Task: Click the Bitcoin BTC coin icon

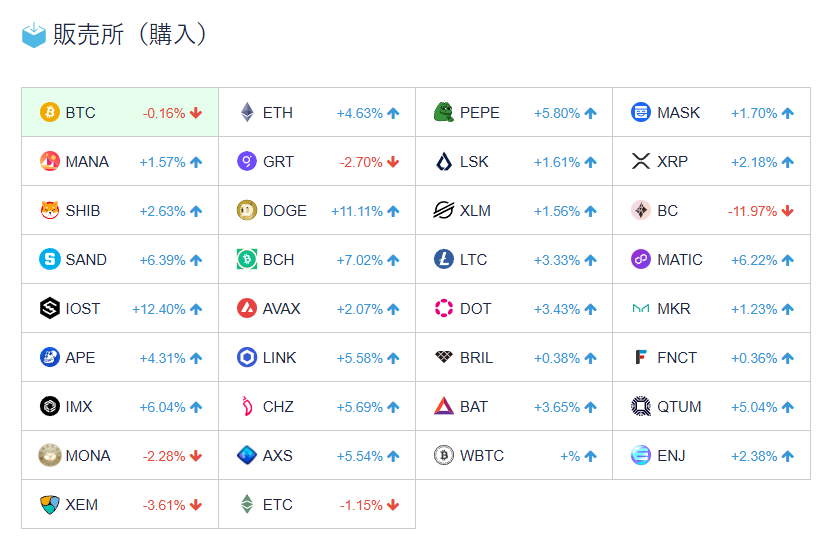Action: [x=50, y=112]
